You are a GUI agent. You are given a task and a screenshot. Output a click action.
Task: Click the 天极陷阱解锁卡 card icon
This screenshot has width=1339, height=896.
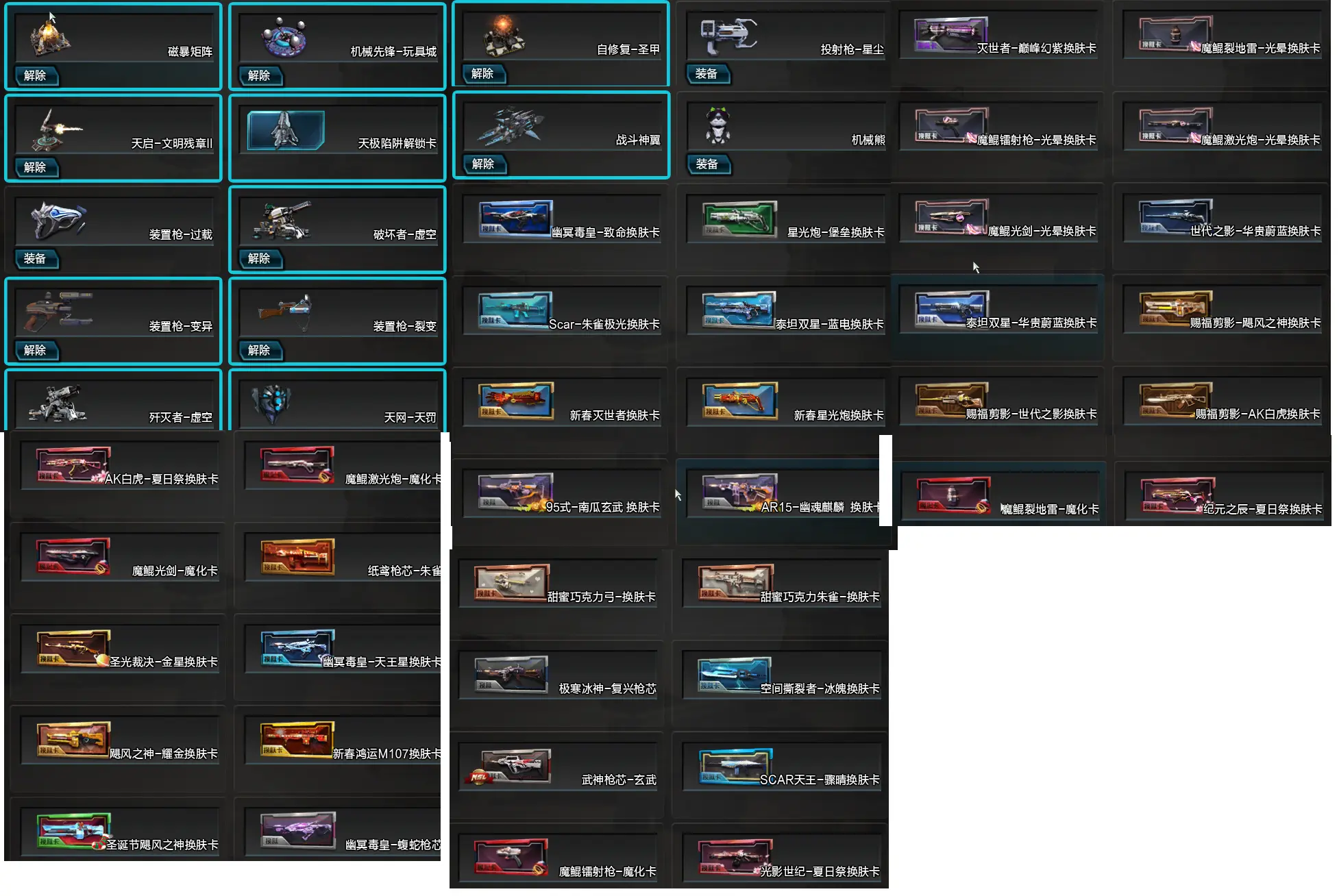pyautogui.click(x=286, y=129)
